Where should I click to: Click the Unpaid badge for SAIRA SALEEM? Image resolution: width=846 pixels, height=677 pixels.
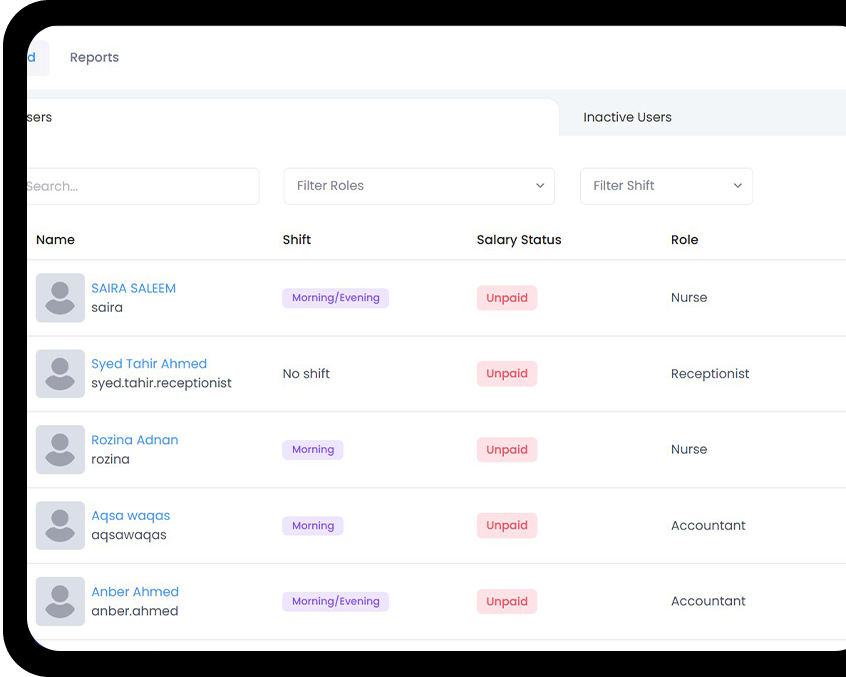[x=507, y=298]
